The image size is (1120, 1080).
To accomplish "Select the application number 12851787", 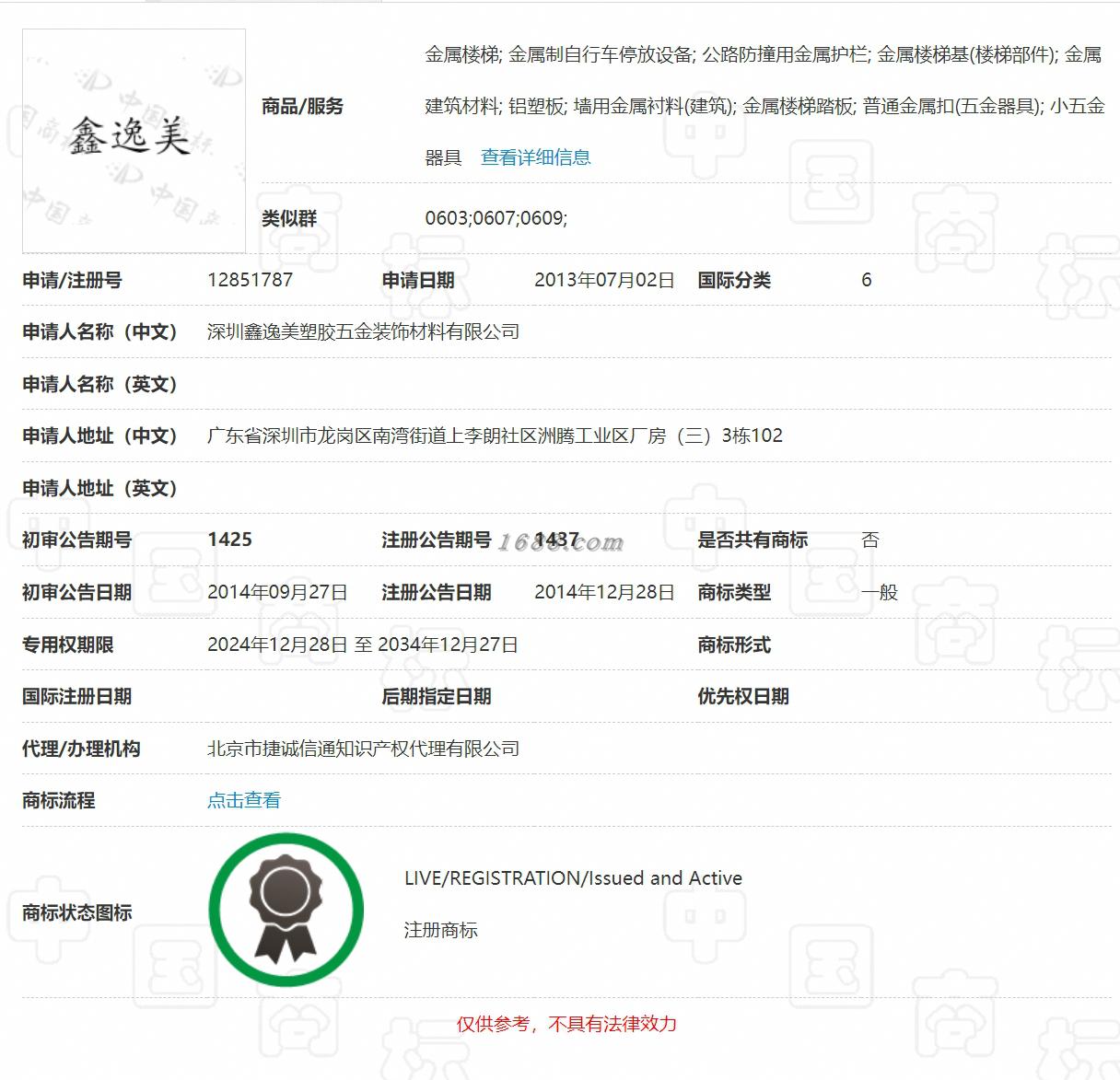I will click(x=251, y=280).
